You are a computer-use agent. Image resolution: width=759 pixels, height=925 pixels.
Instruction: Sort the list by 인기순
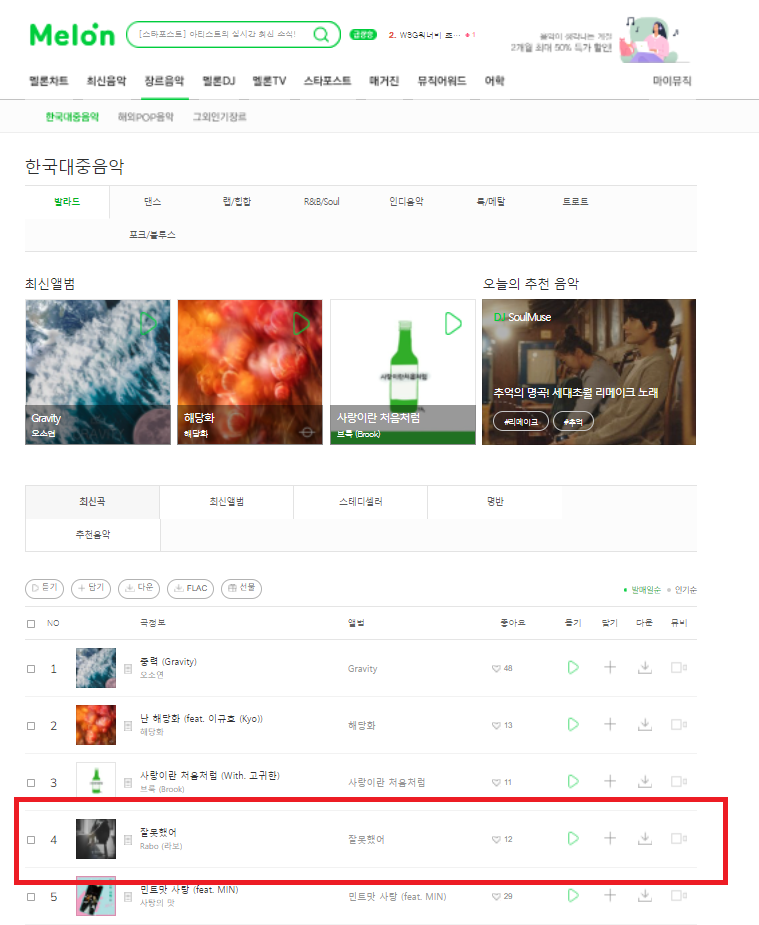pos(685,589)
